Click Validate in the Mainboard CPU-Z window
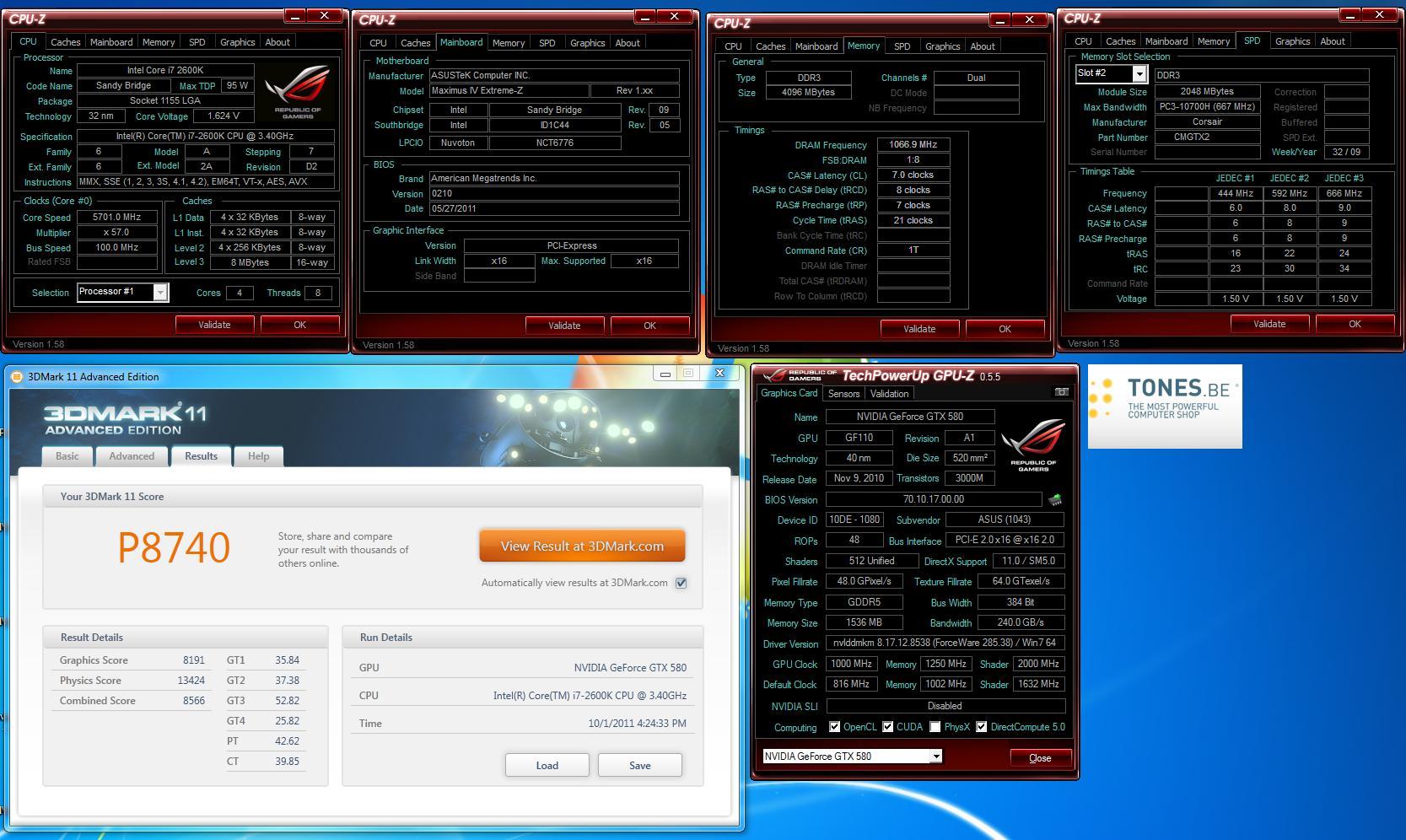1406x840 pixels. pyautogui.click(x=564, y=326)
